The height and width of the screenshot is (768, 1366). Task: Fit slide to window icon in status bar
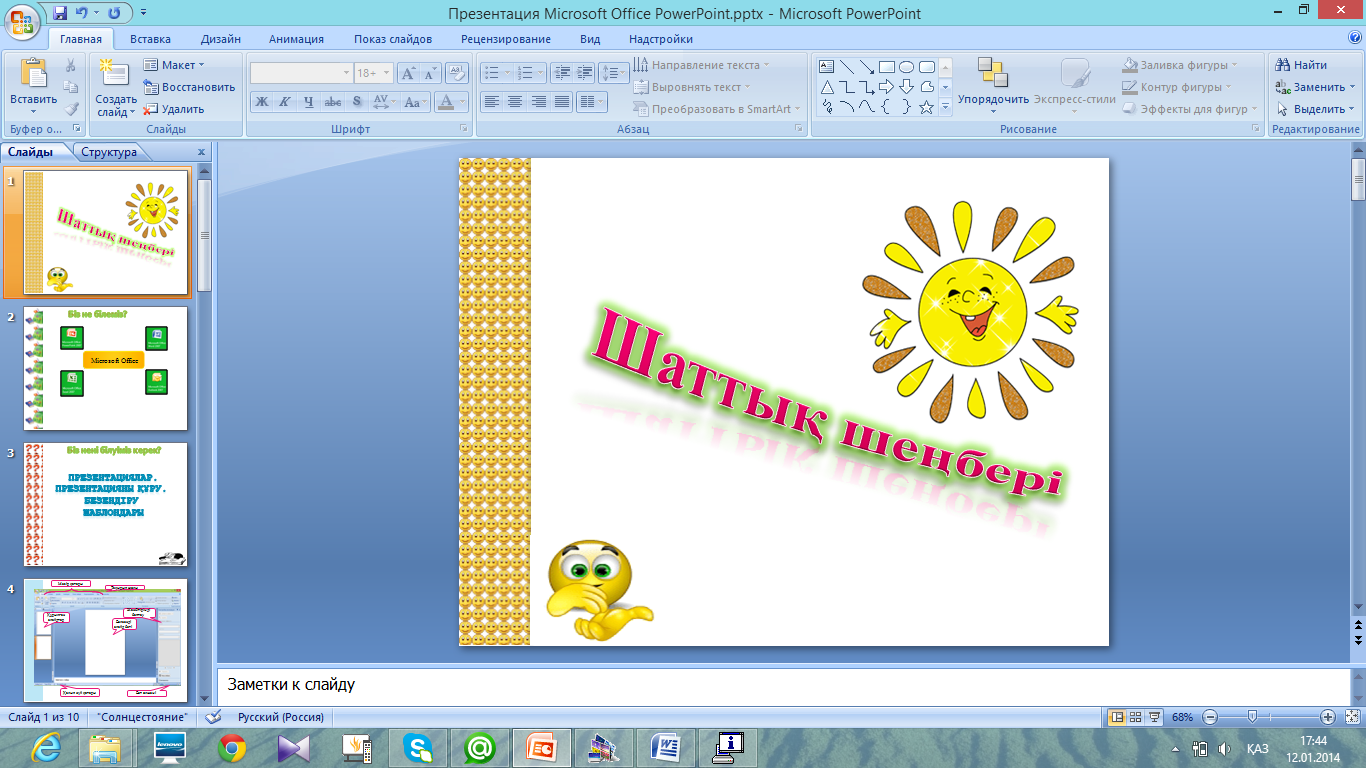(1353, 717)
